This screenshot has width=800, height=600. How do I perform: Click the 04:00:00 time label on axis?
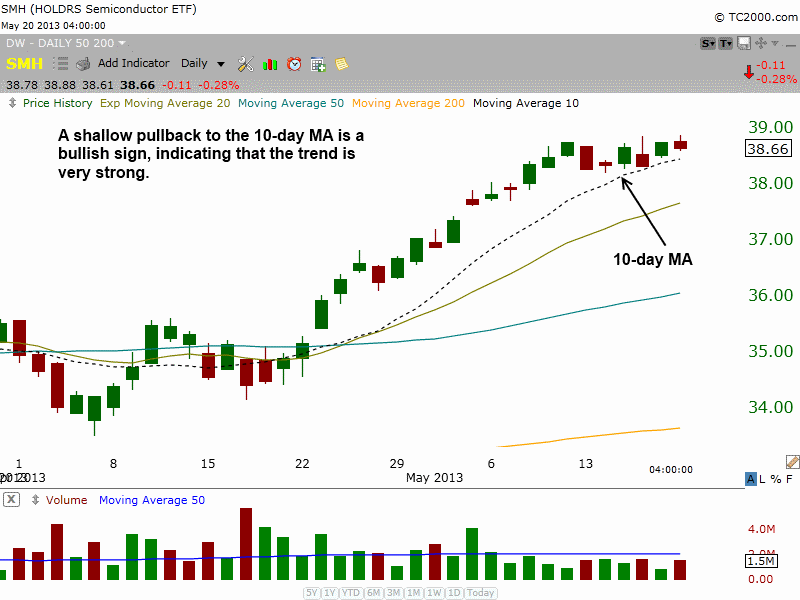click(x=671, y=469)
